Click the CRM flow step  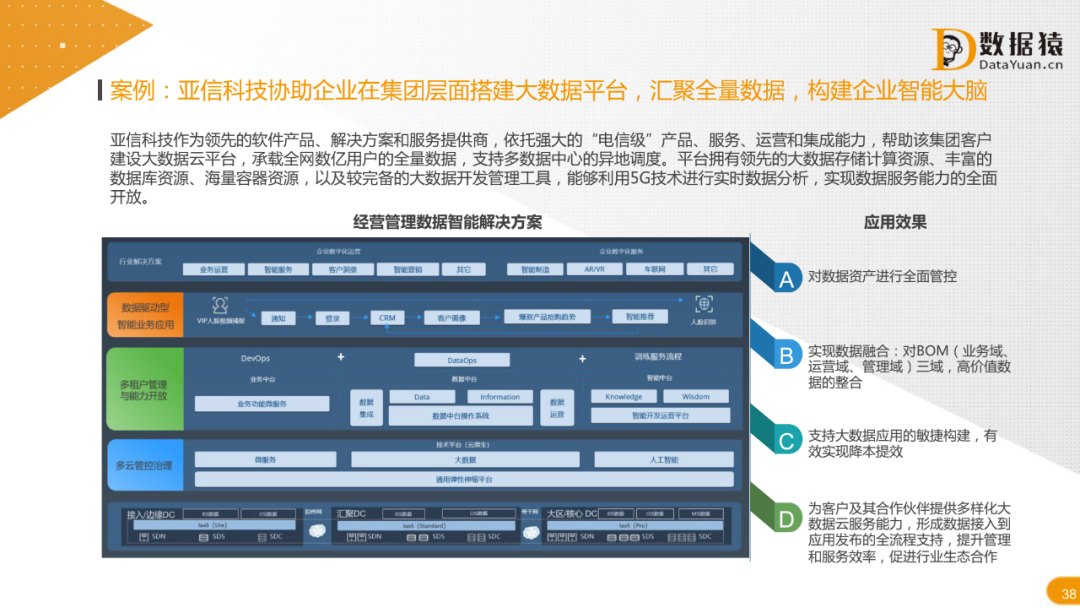click(387, 317)
